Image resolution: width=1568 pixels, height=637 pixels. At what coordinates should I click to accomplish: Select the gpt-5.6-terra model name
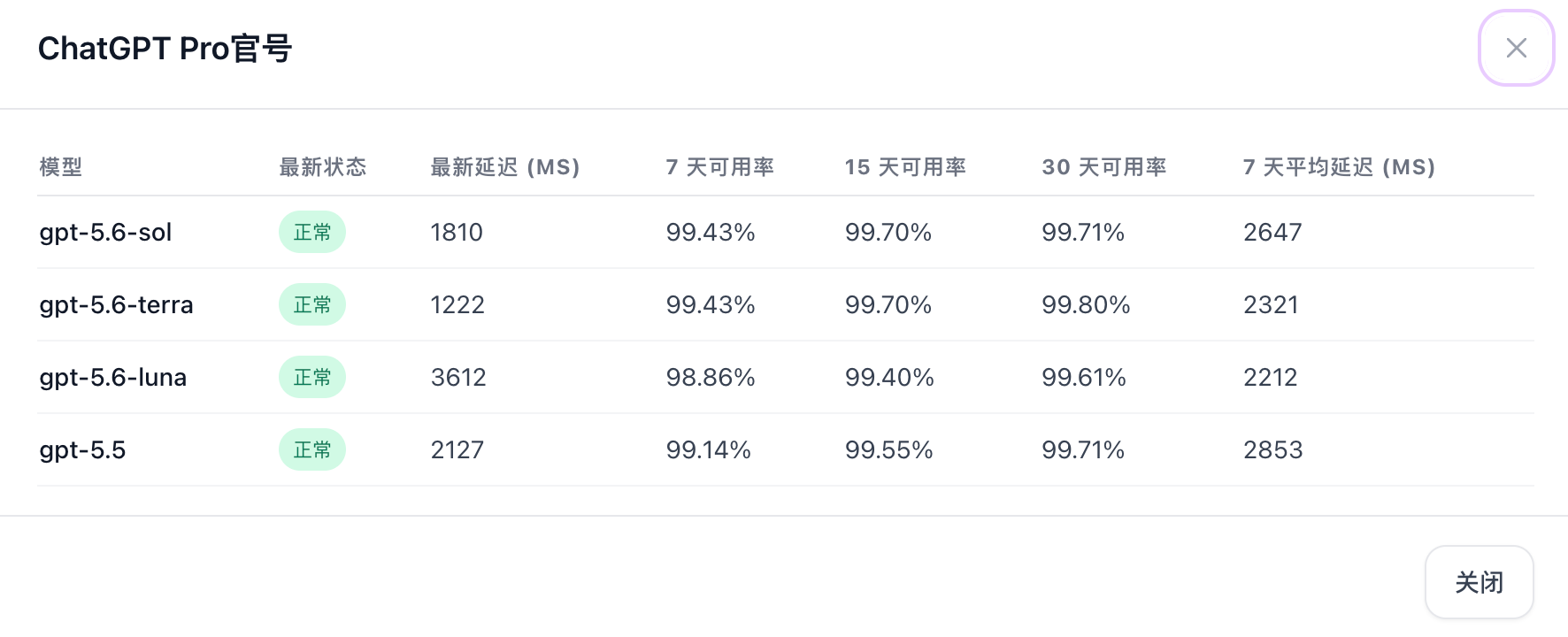coord(116,305)
